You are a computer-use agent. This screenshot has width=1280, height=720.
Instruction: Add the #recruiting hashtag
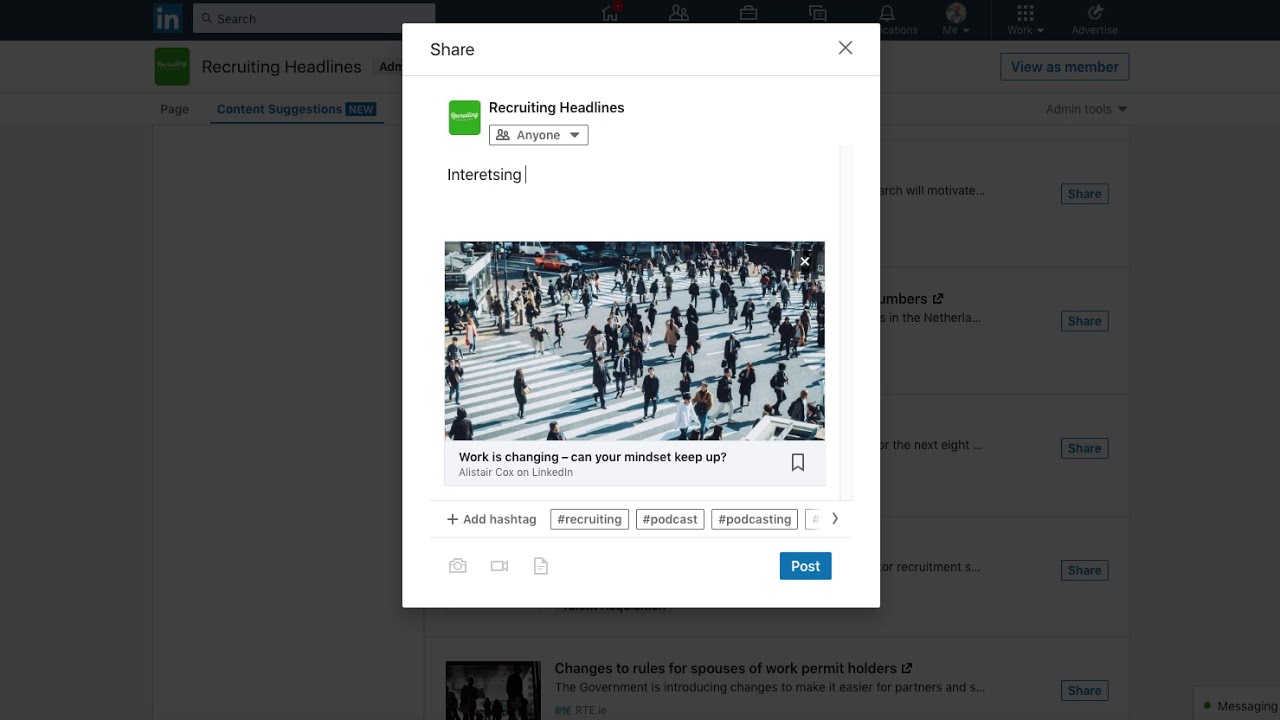coord(590,519)
